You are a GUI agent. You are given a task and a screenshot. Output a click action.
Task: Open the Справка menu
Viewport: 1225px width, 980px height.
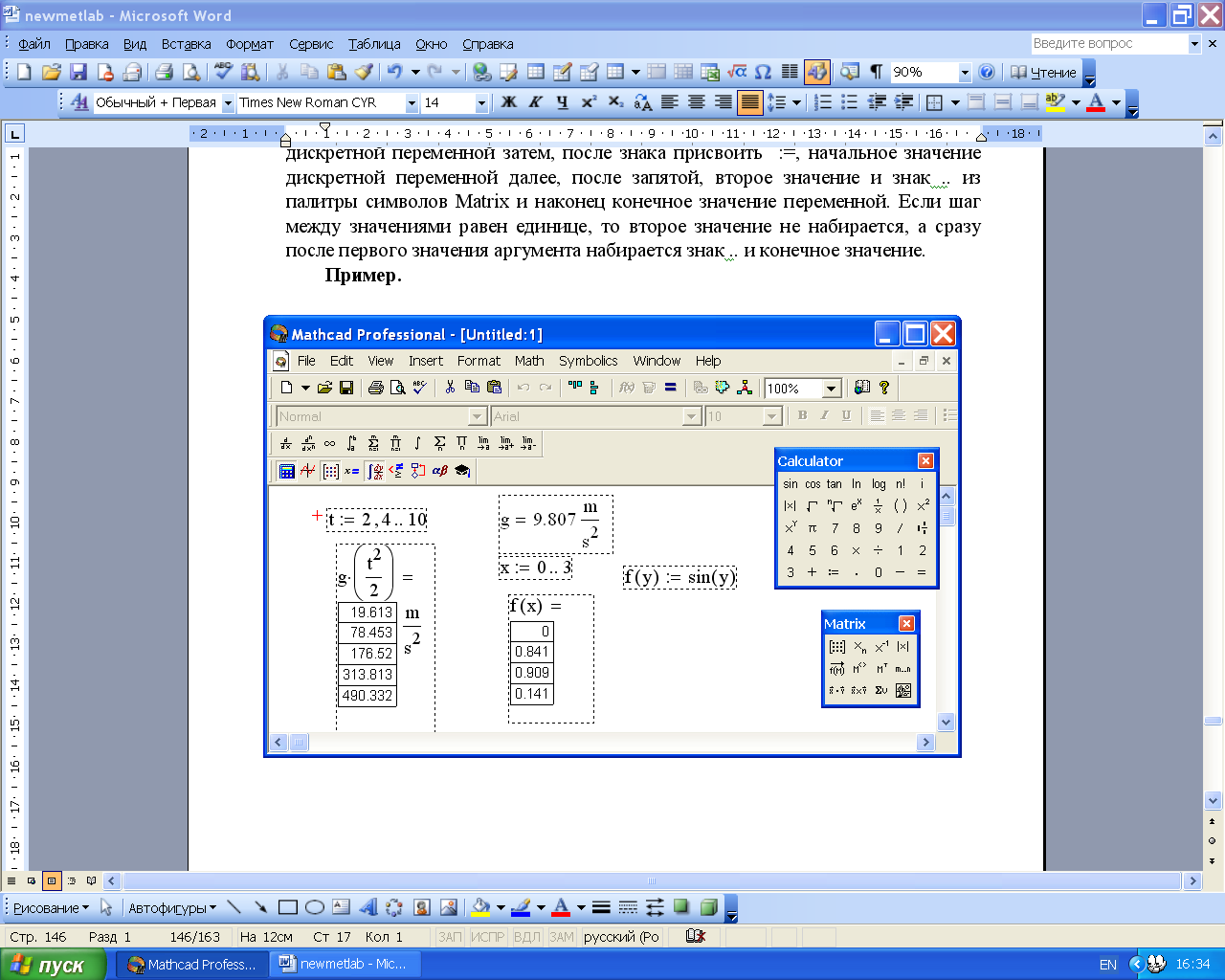[x=488, y=44]
